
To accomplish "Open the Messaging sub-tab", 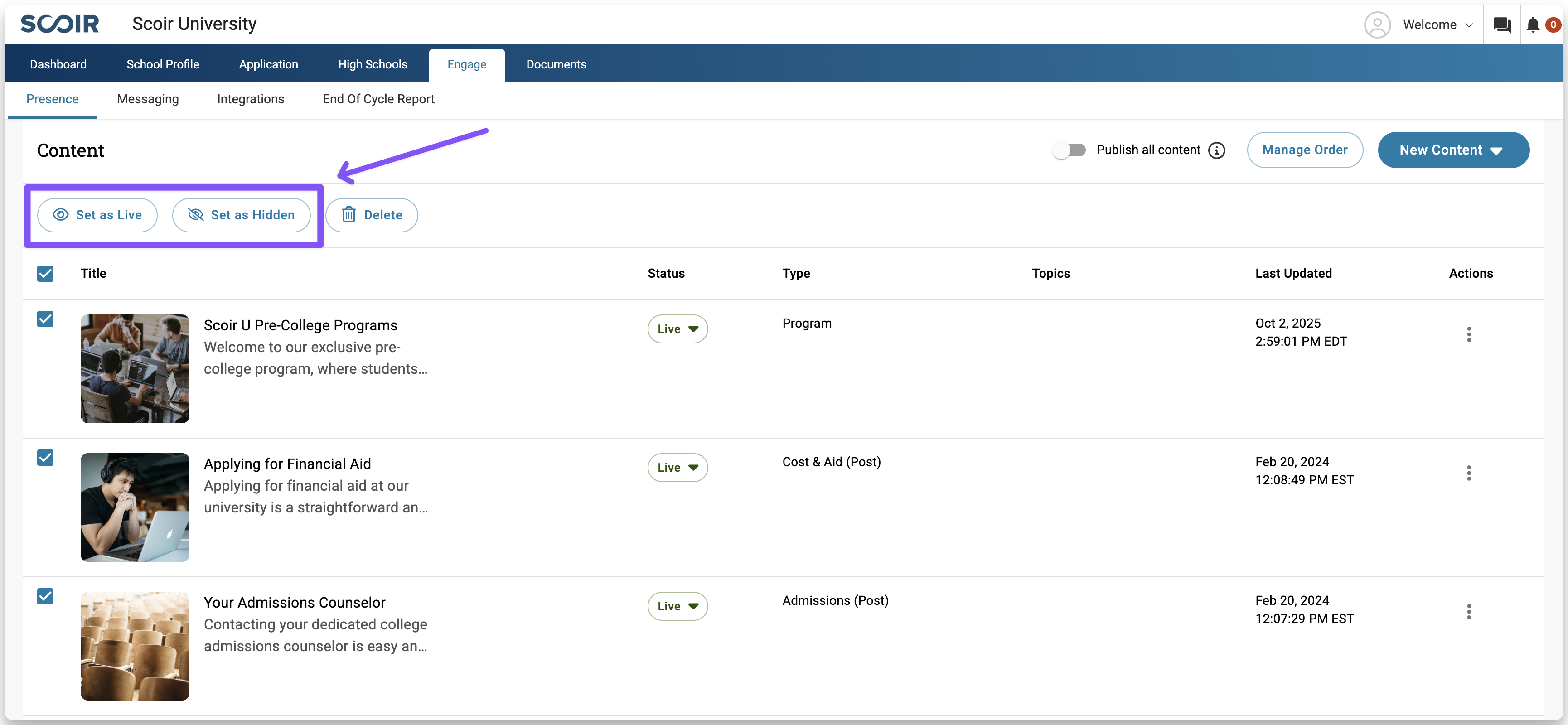I will tap(148, 99).
